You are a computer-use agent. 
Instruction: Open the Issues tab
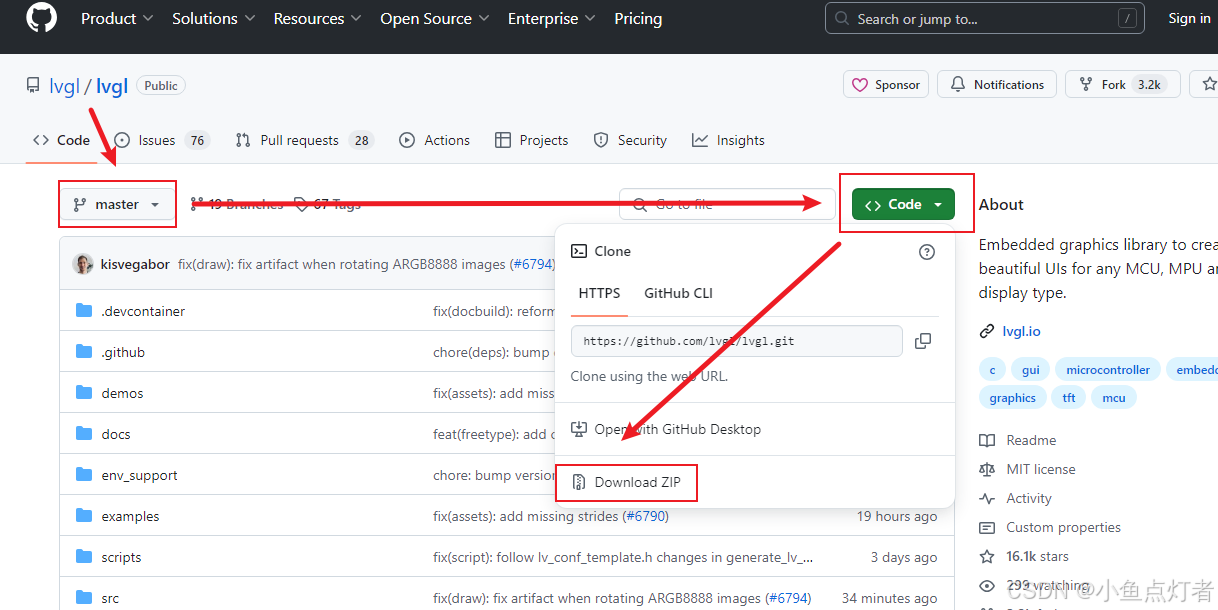[161, 140]
